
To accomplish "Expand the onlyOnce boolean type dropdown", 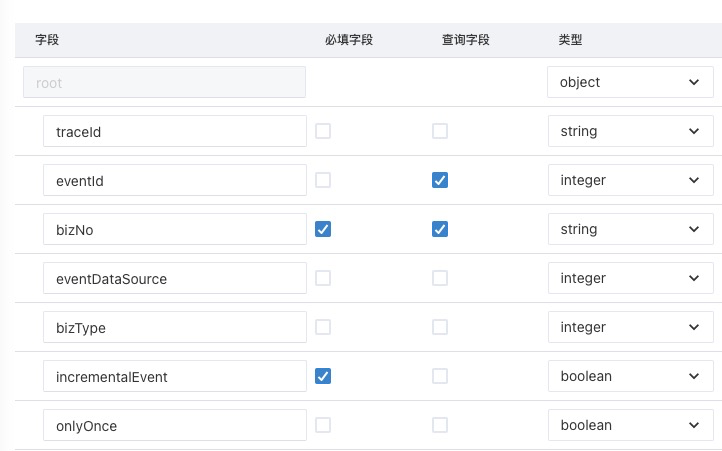I will pos(630,425).
